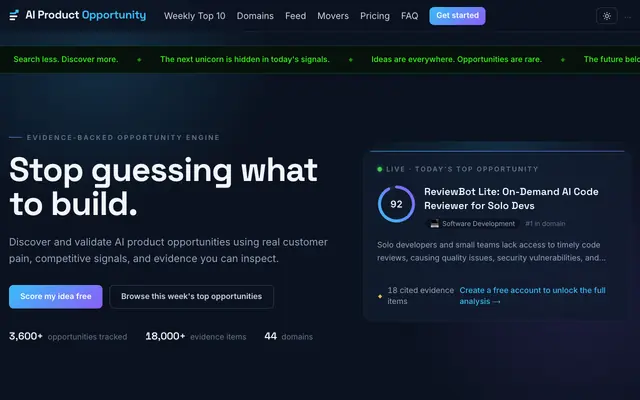Open the FAQ nav item
The image size is (640, 400).
tap(409, 16)
